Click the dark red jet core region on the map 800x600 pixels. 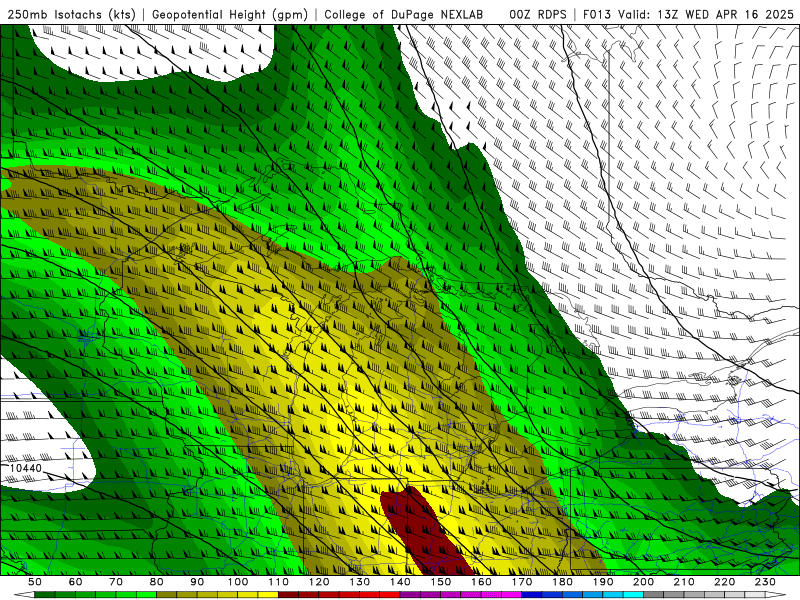click(424, 531)
